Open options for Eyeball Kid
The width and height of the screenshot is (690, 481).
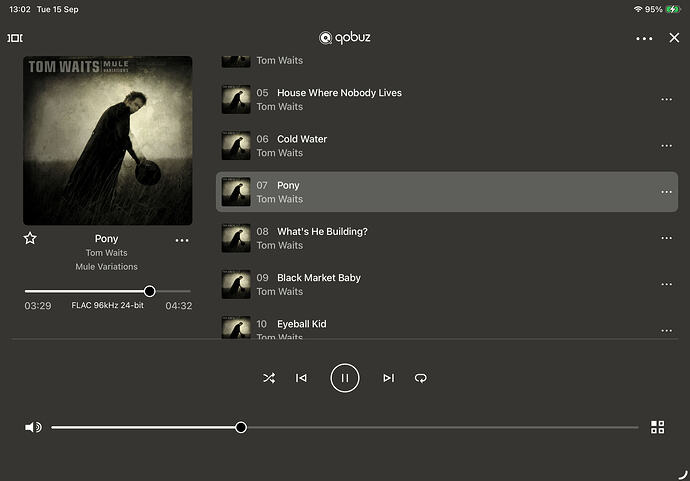pyautogui.click(x=666, y=330)
